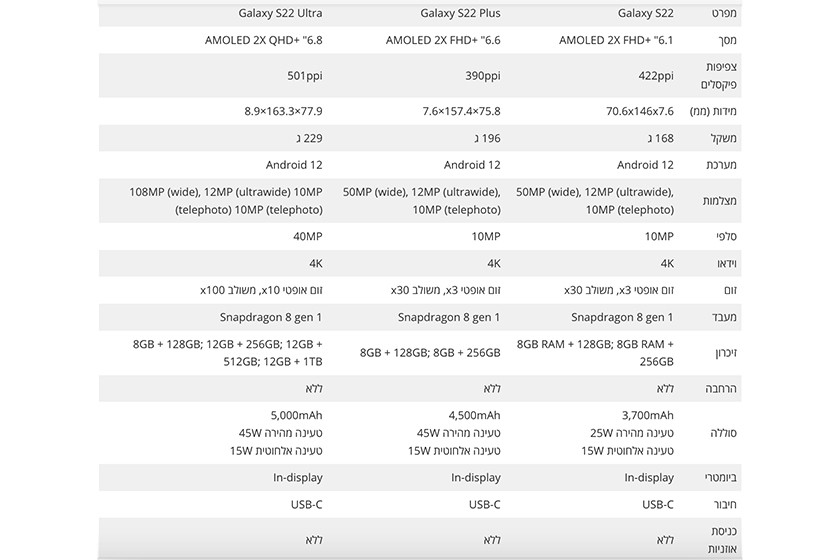Click the 12GB + 1TB memory cell
This screenshot has width=840, height=560.
click(228, 353)
